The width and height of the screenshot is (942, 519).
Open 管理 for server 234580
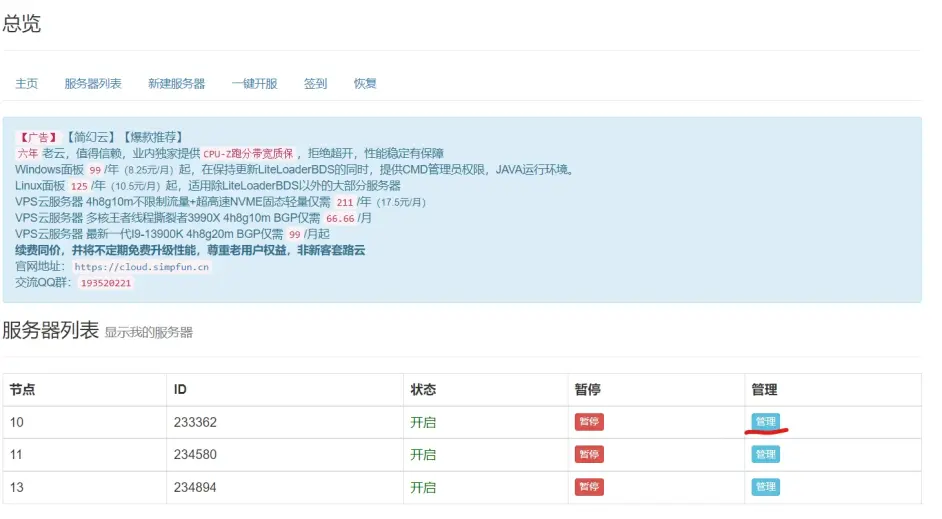tap(765, 455)
